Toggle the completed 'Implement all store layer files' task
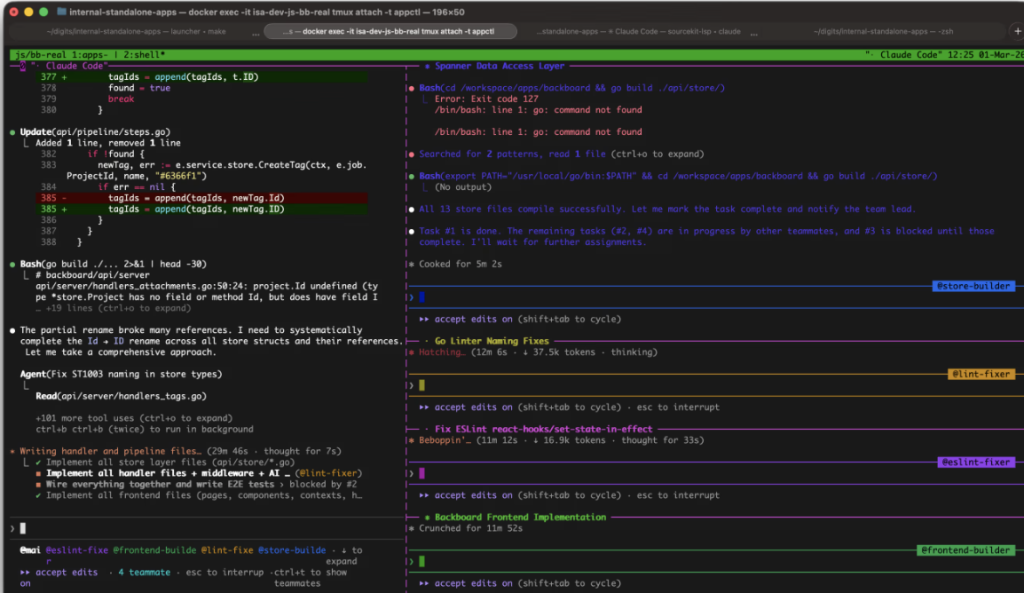This screenshot has width=1024, height=593. [38, 462]
